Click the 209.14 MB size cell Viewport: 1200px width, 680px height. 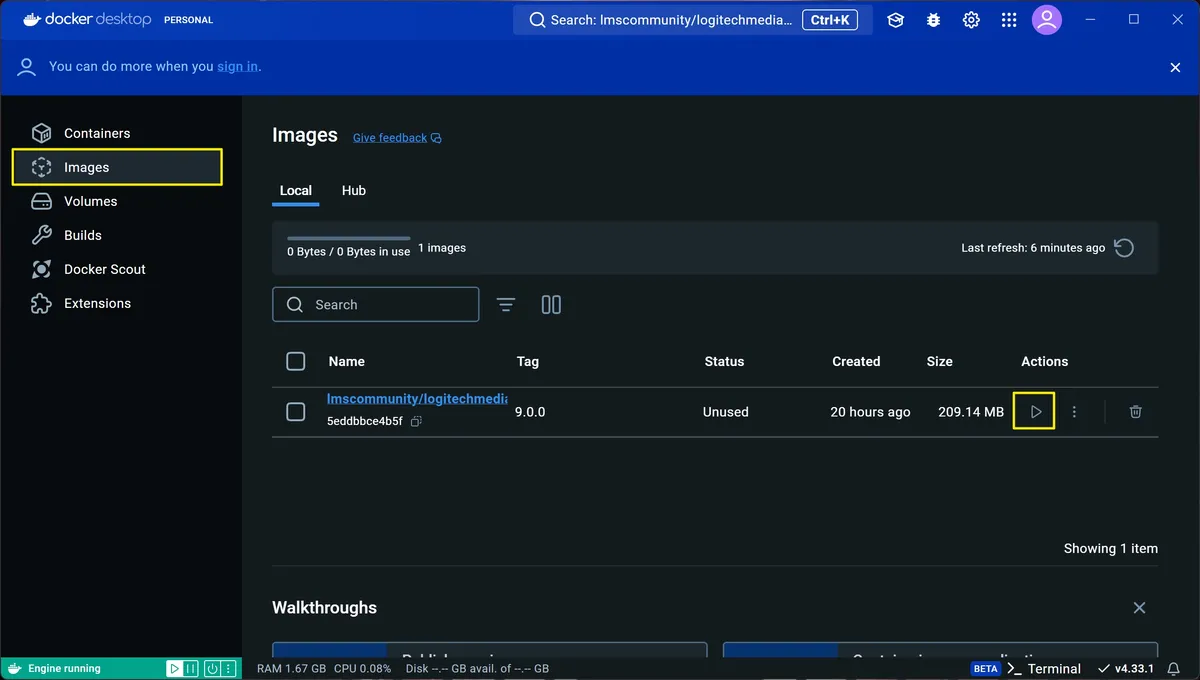pyautogui.click(x=971, y=412)
